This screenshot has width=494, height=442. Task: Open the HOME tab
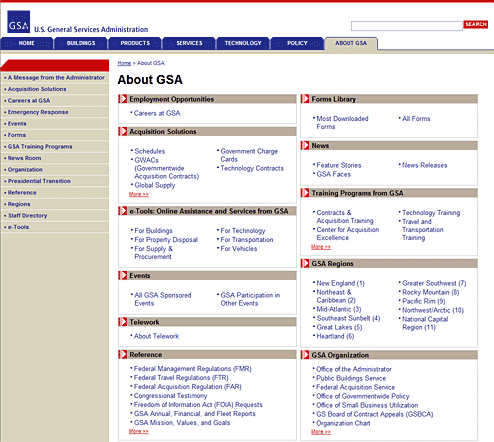tap(27, 43)
